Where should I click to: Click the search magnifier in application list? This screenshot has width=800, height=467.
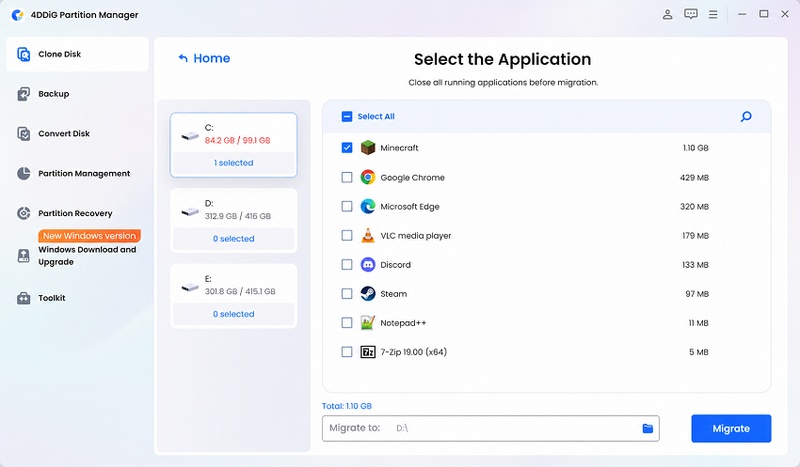746,117
